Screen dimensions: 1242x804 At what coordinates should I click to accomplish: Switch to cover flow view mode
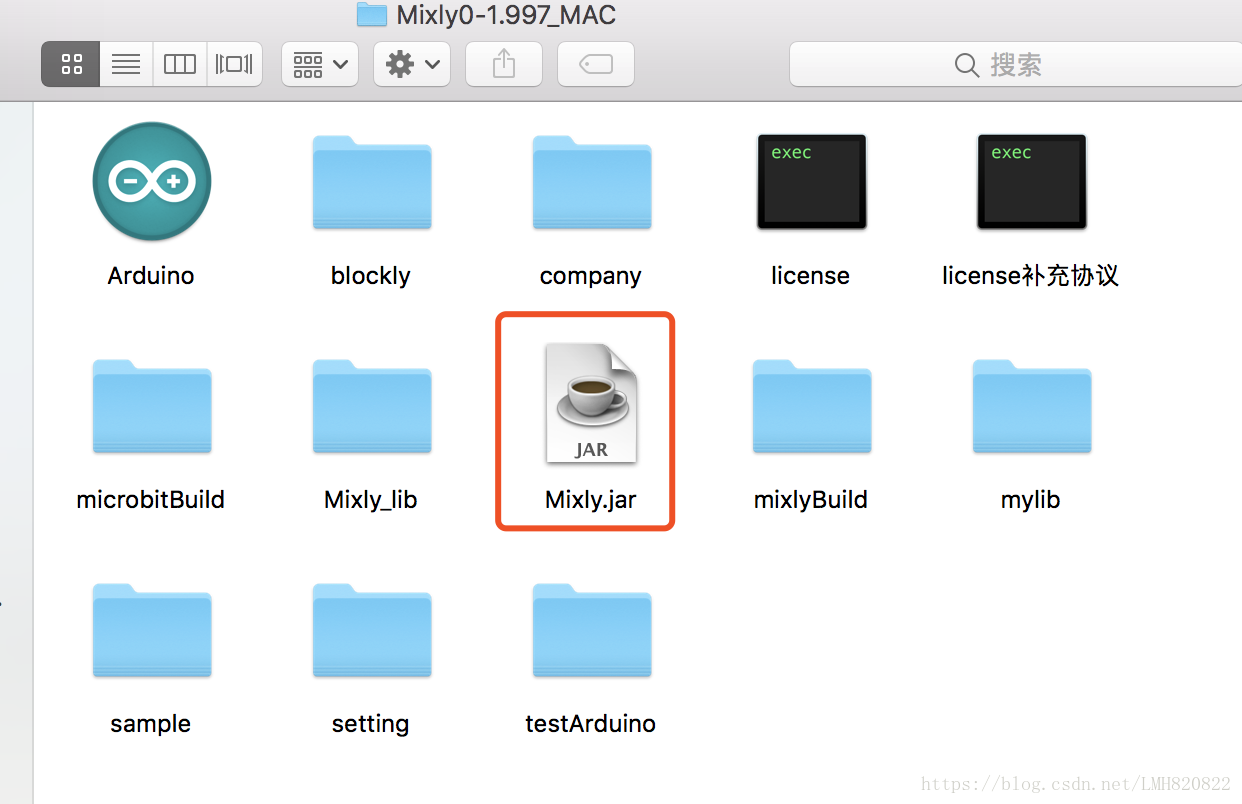[234, 65]
